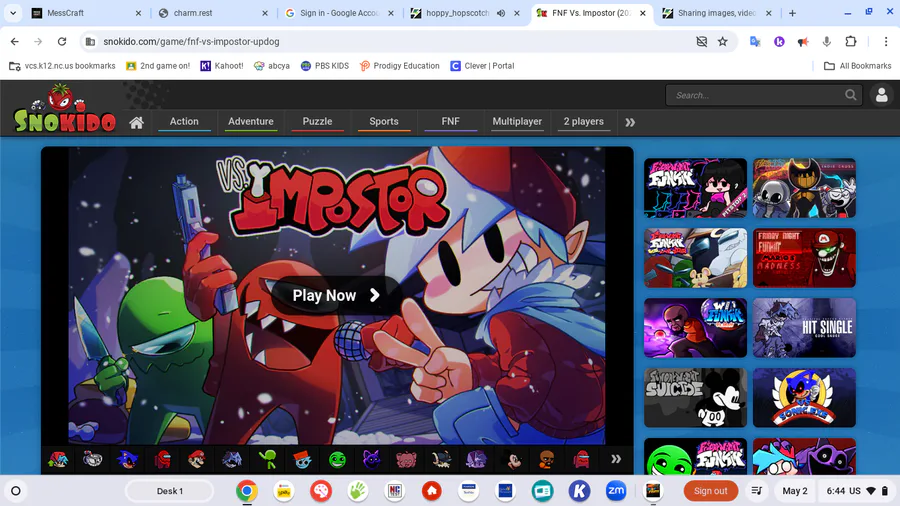This screenshot has height=506, width=900.
Task: Go back to previous page
Action: [x=14, y=41]
